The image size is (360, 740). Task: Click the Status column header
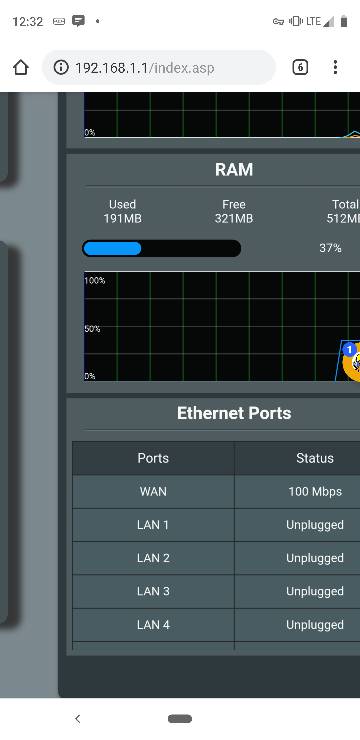315,458
